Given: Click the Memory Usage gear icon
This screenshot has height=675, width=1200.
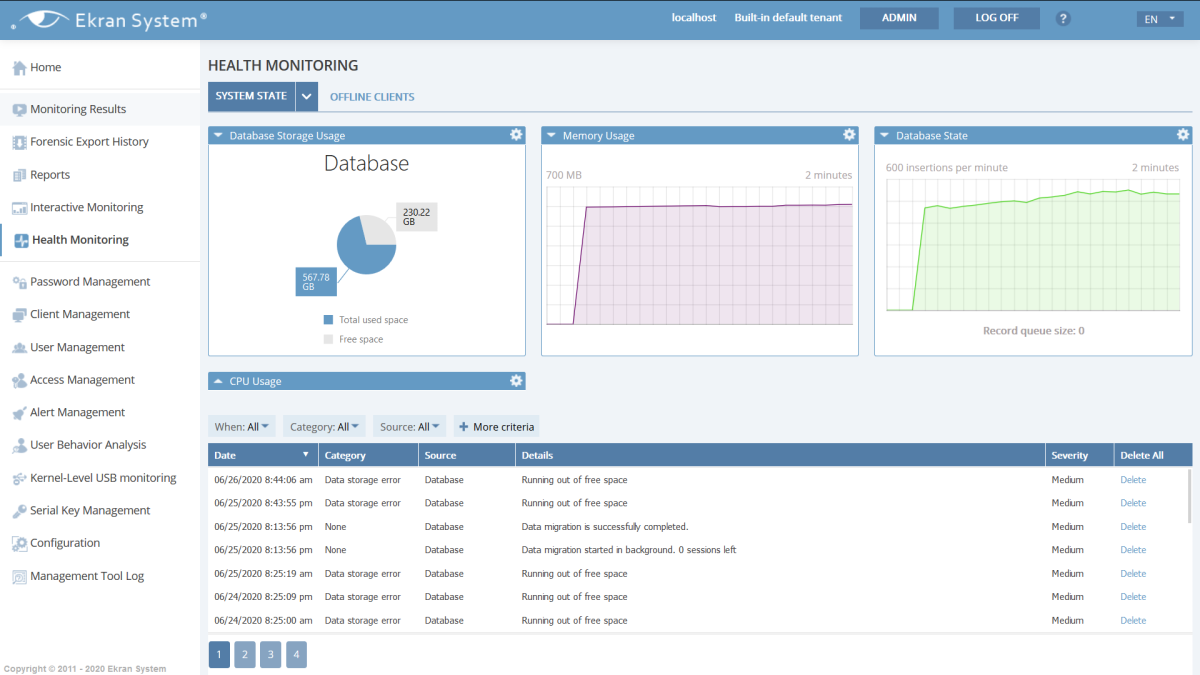Looking at the screenshot, I should 849,135.
